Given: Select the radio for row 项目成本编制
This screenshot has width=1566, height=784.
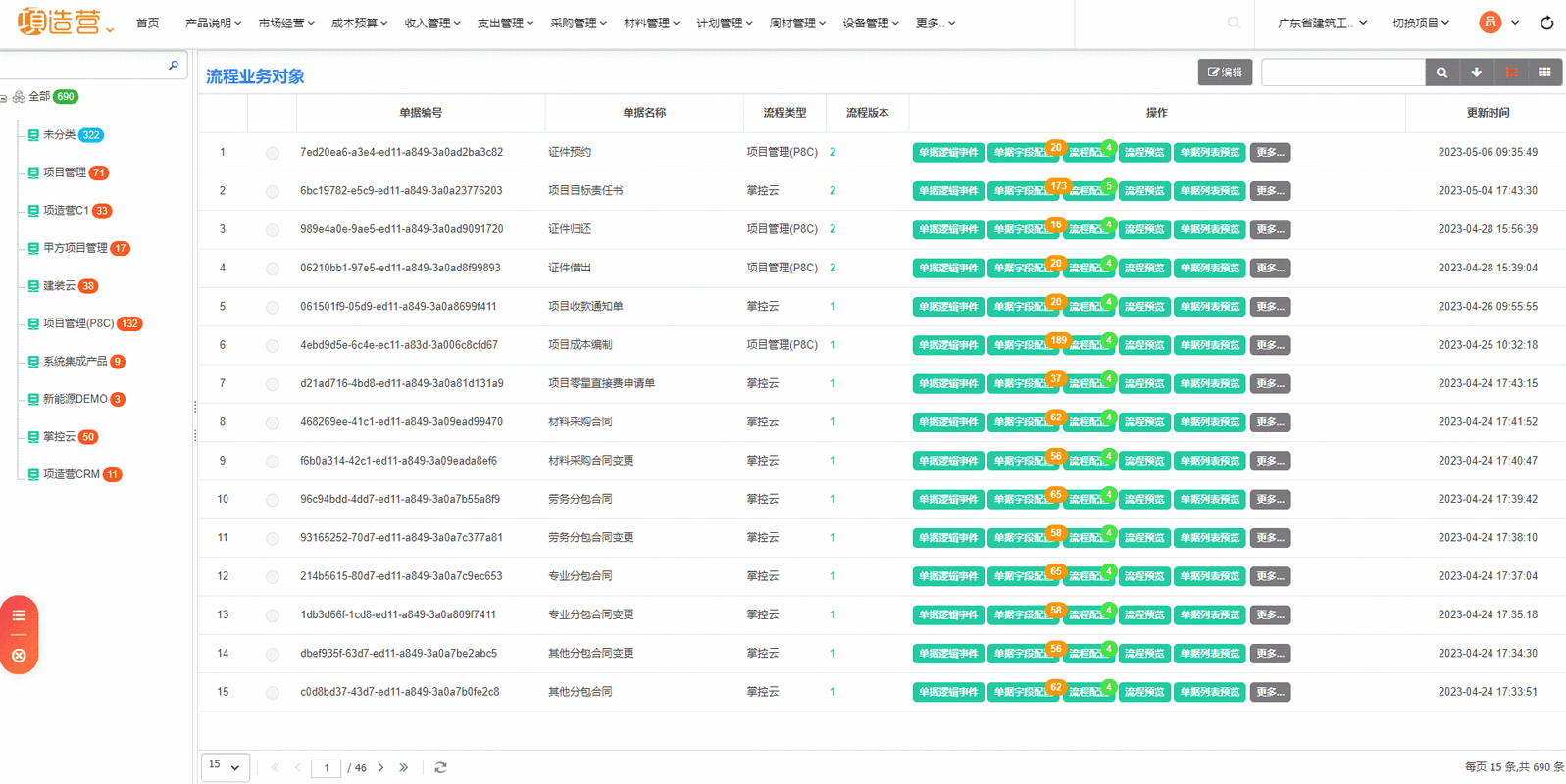Looking at the screenshot, I should 273,346.
